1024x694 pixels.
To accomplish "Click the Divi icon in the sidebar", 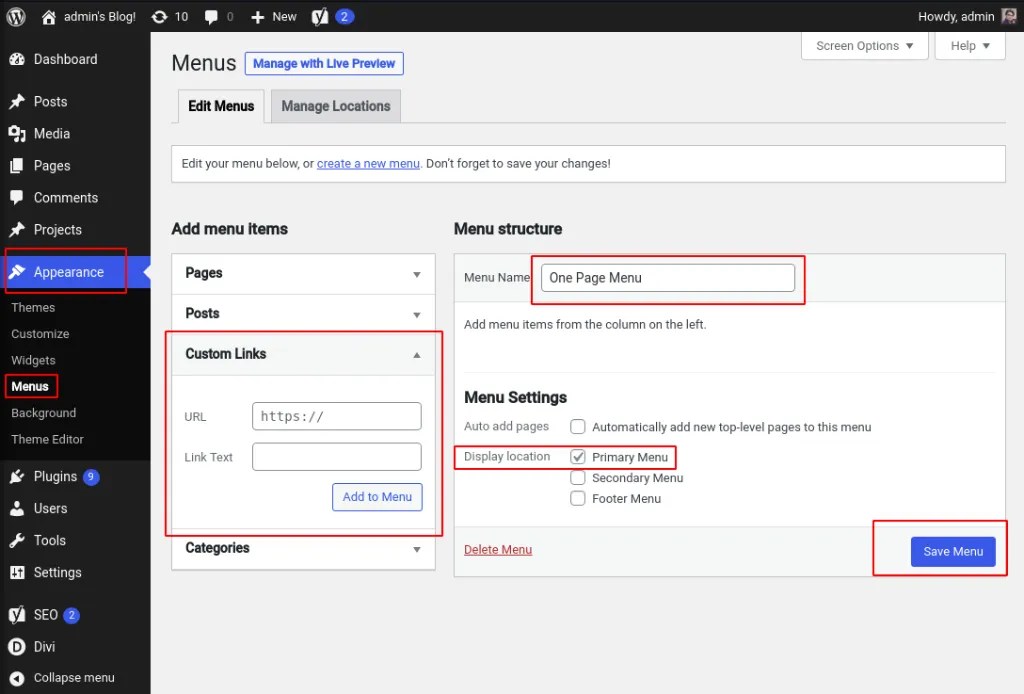I will (x=17, y=646).
